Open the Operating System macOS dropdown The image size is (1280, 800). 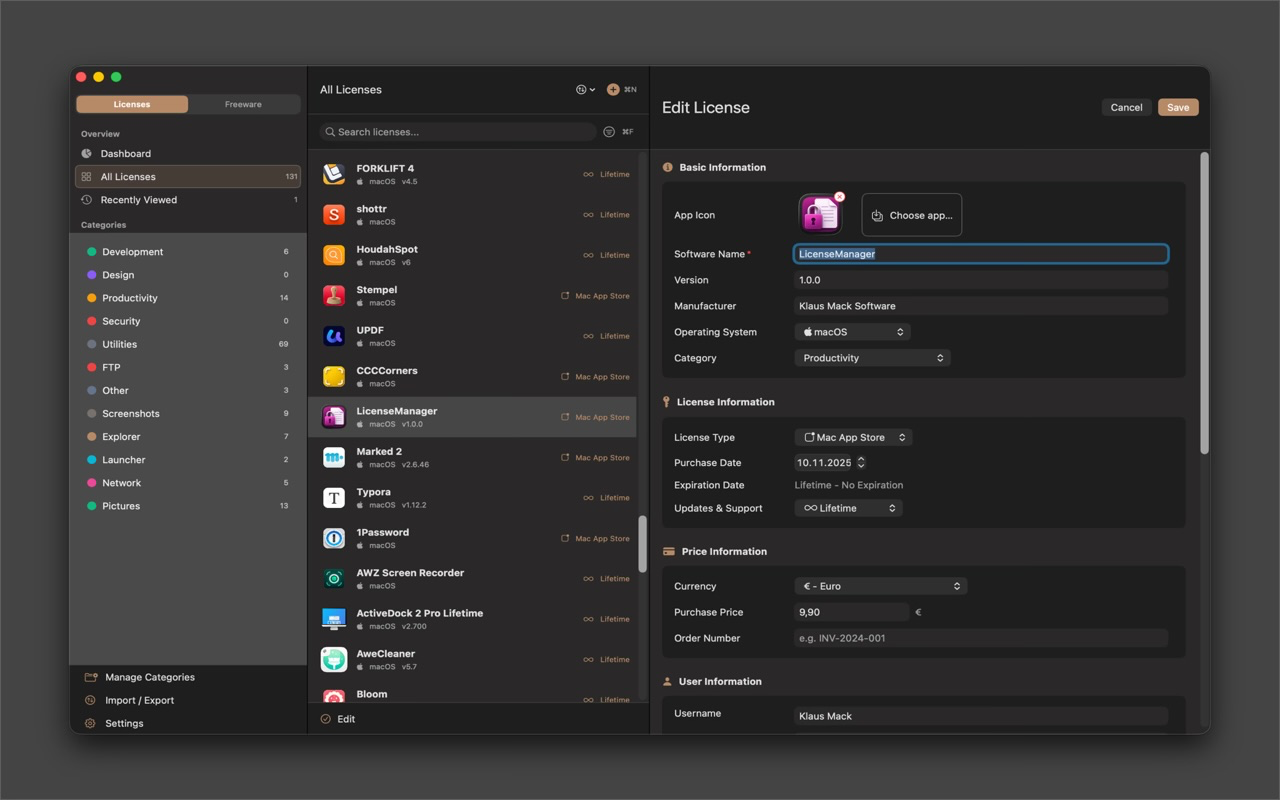coord(852,332)
